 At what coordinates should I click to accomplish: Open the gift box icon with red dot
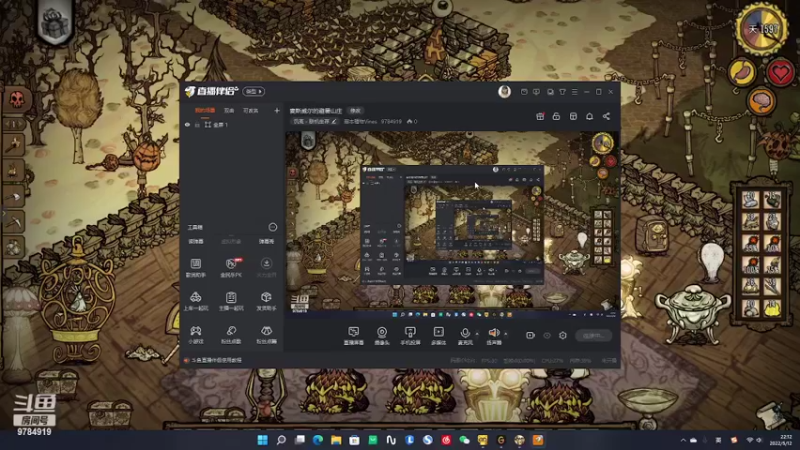tap(540, 116)
